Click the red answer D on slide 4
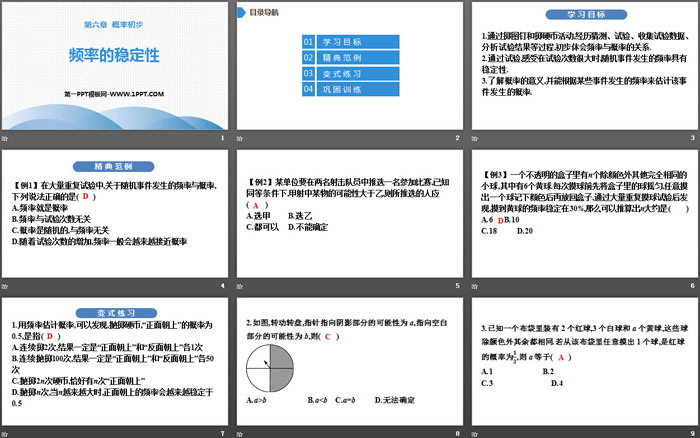700x438 pixels. 86,196
